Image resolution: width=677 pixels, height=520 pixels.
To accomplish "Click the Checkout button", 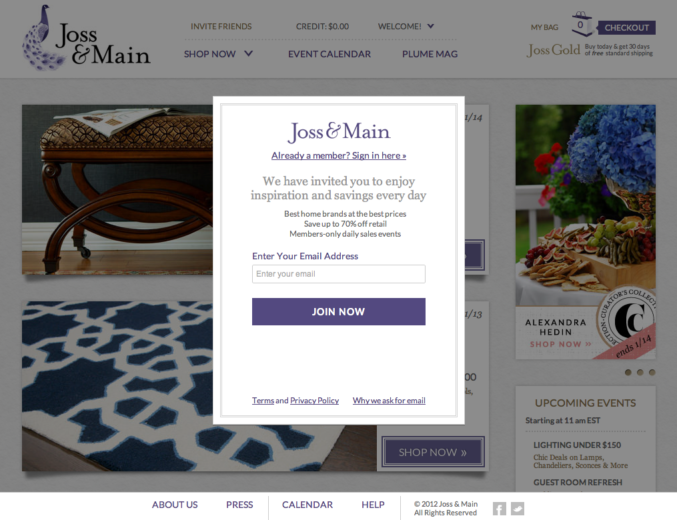I will click(x=626, y=28).
